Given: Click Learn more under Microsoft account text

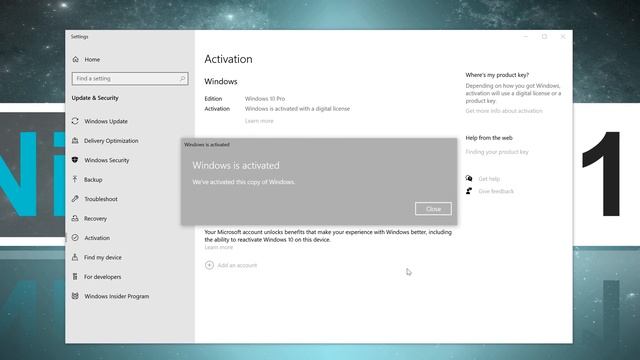Looking at the screenshot, I should coord(219,247).
